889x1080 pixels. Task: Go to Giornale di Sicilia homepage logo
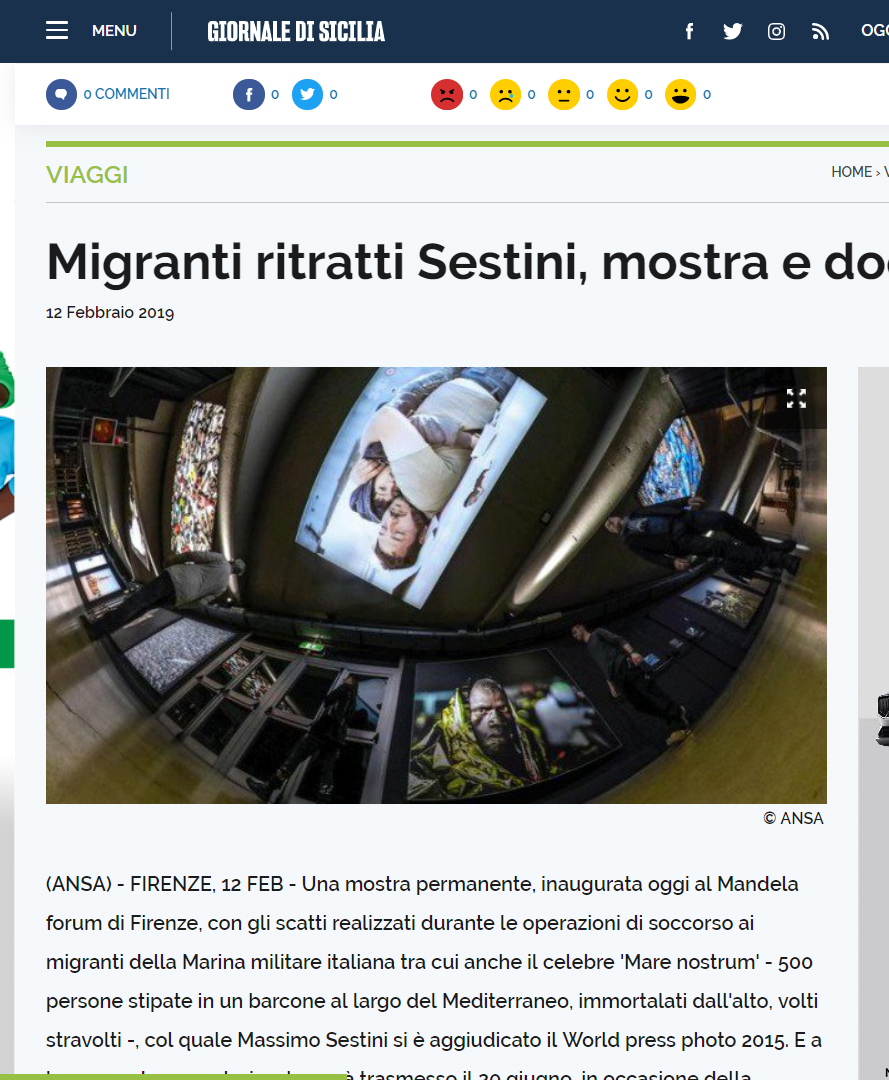pos(296,32)
